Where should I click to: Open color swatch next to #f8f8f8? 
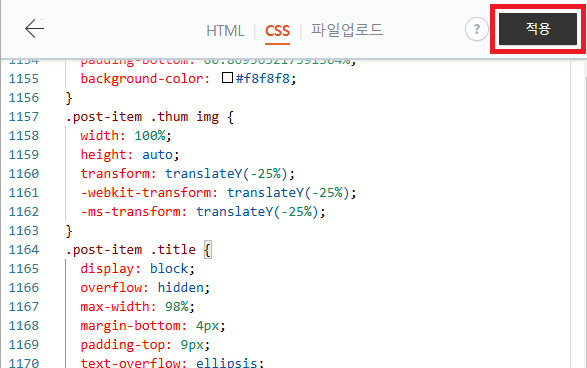coord(227,78)
